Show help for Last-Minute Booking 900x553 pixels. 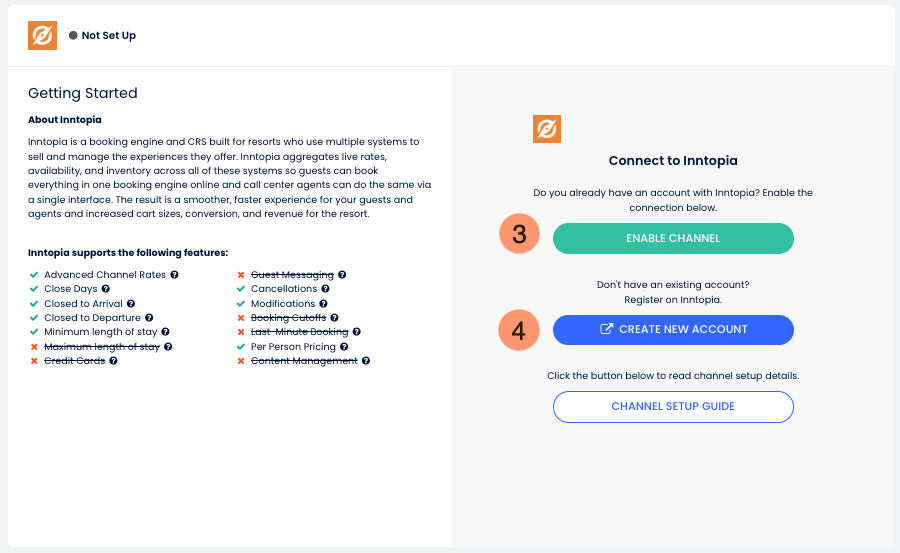point(356,332)
